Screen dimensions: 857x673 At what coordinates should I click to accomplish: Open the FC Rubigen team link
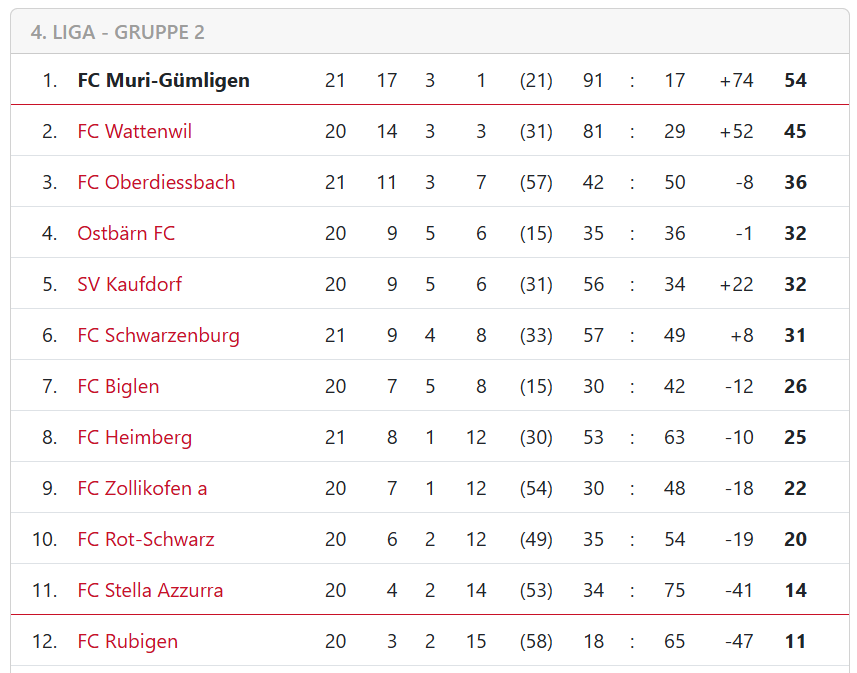[128, 641]
